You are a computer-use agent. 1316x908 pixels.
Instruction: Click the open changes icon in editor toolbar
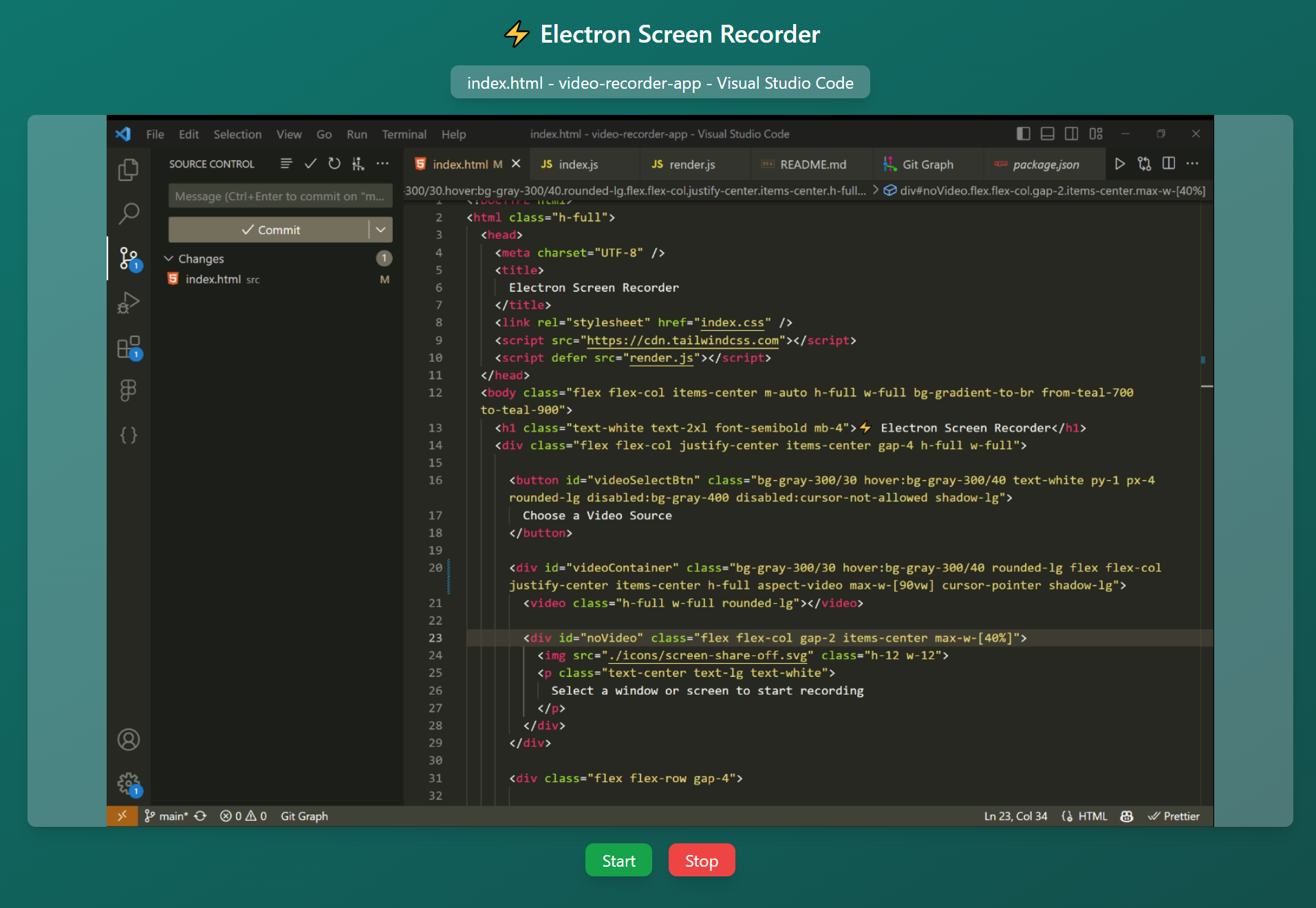(1144, 164)
